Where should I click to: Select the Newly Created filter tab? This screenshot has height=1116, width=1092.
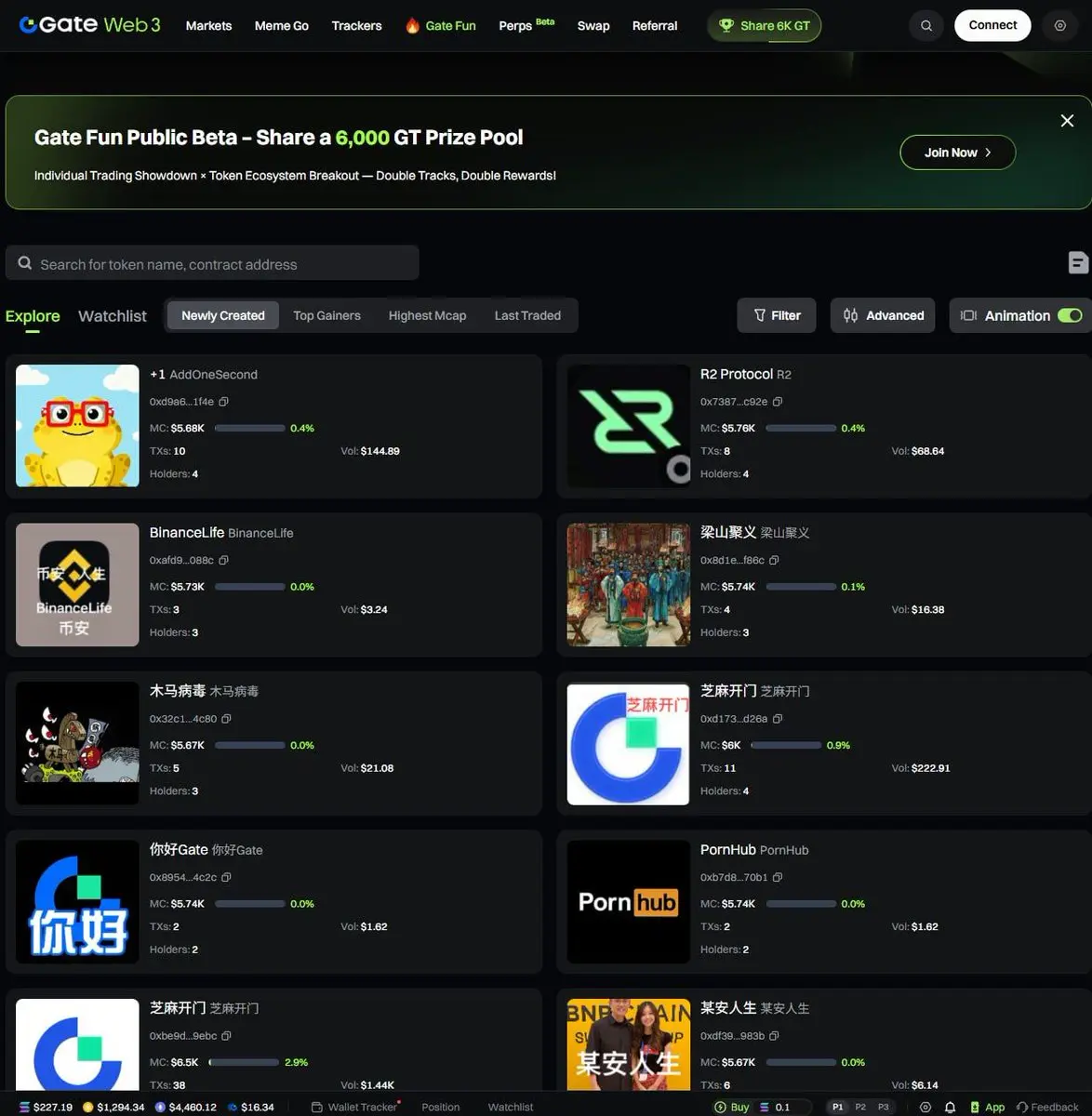tap(223, 315)
